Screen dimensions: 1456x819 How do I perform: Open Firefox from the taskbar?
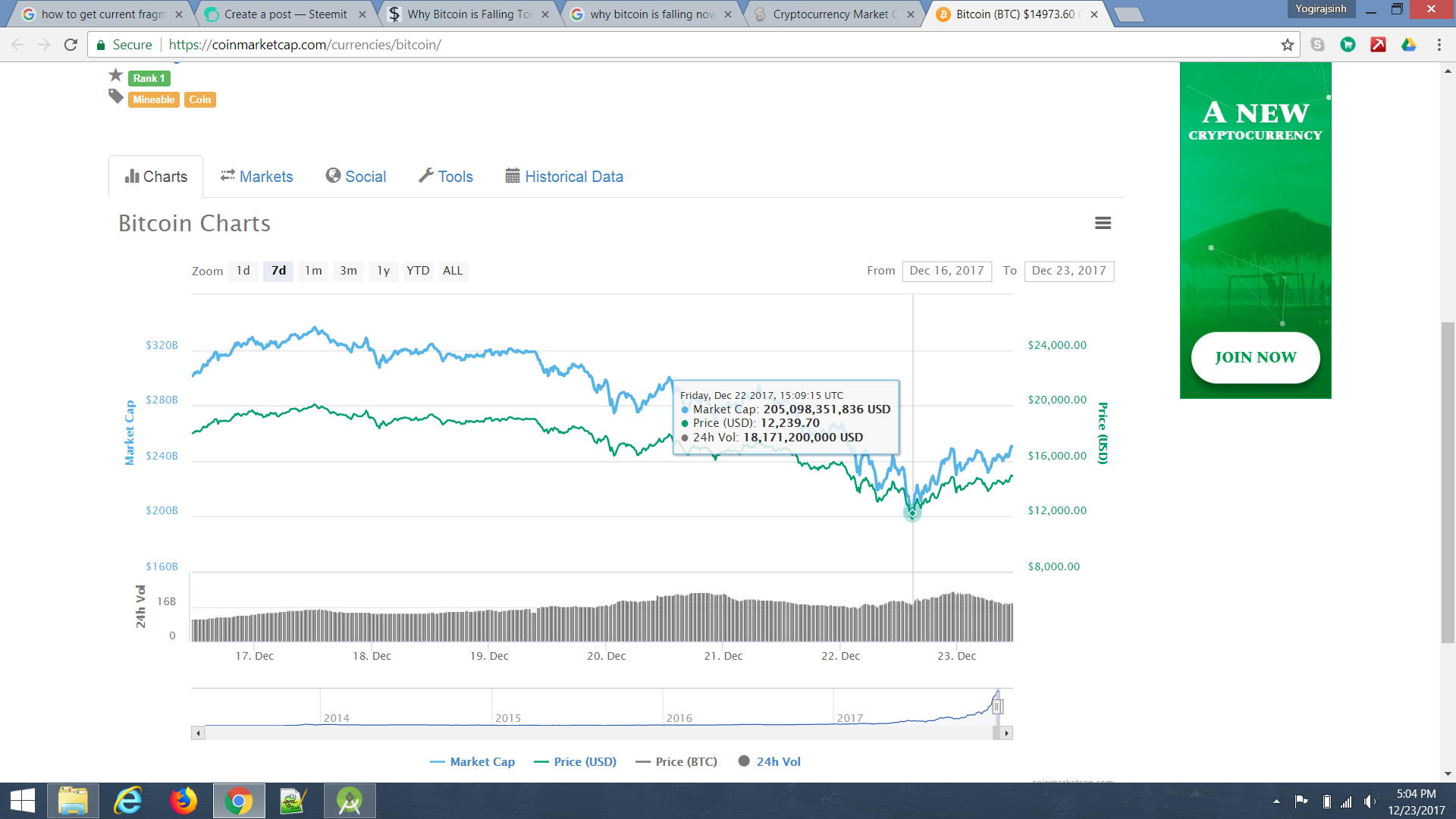click(x=183, y=801)
